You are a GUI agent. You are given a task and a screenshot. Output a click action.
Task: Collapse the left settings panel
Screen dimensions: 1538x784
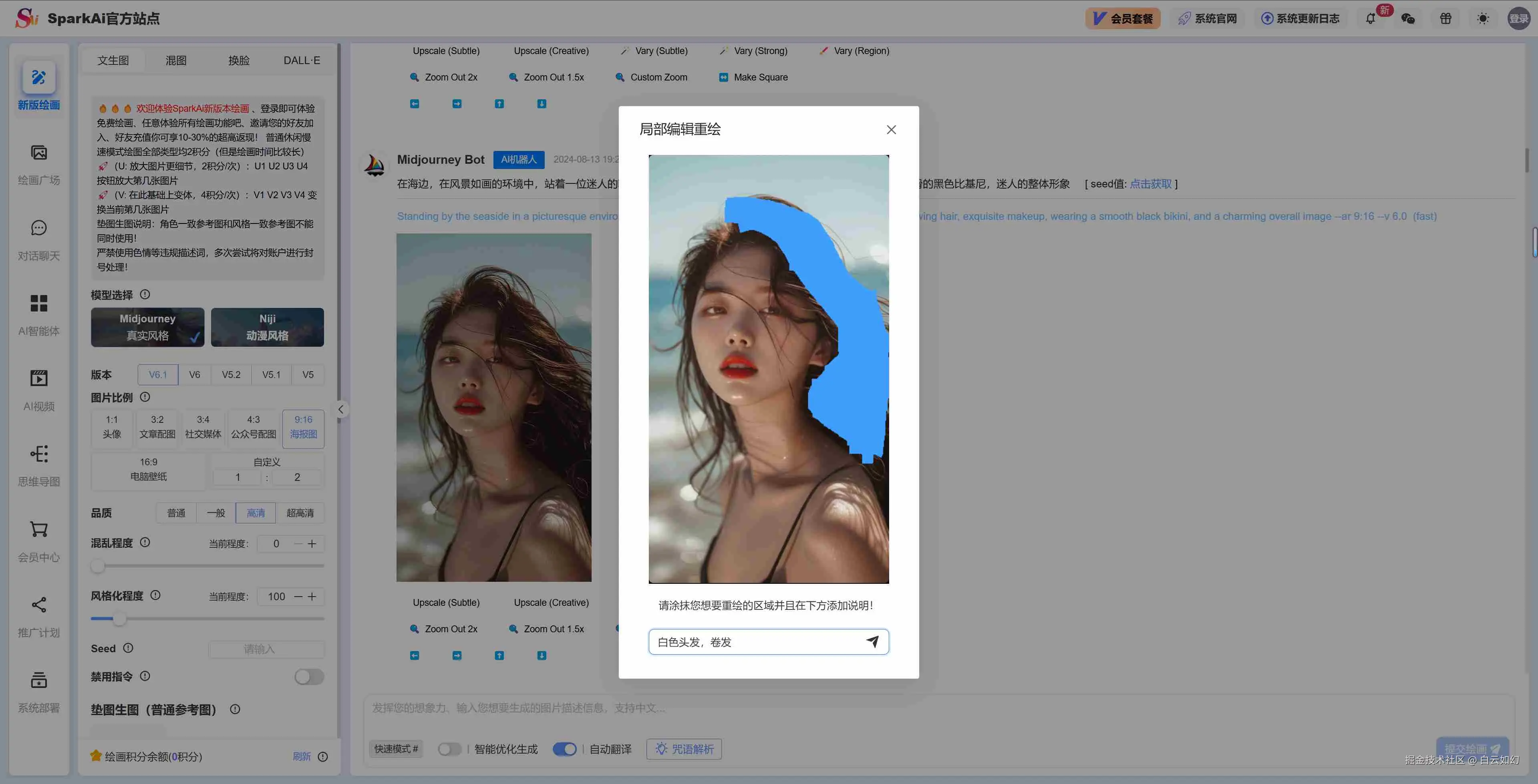click(340, 410)
